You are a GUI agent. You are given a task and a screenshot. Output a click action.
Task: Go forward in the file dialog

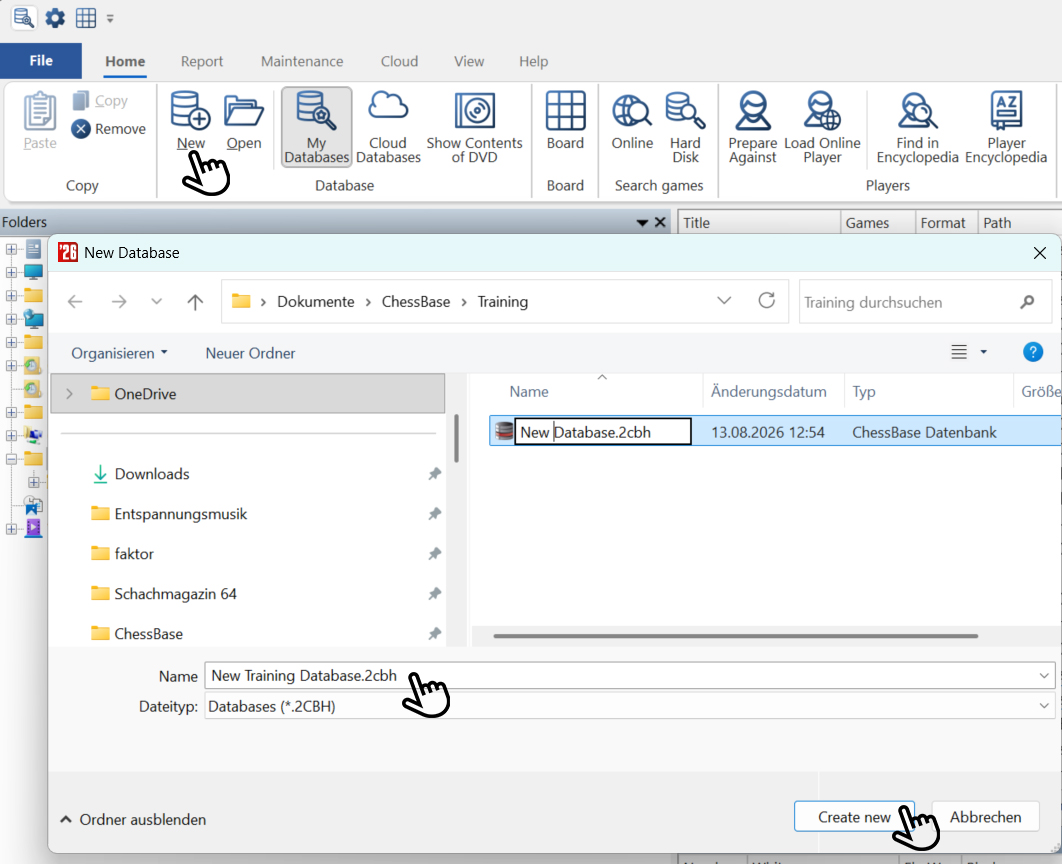point(119,301)
